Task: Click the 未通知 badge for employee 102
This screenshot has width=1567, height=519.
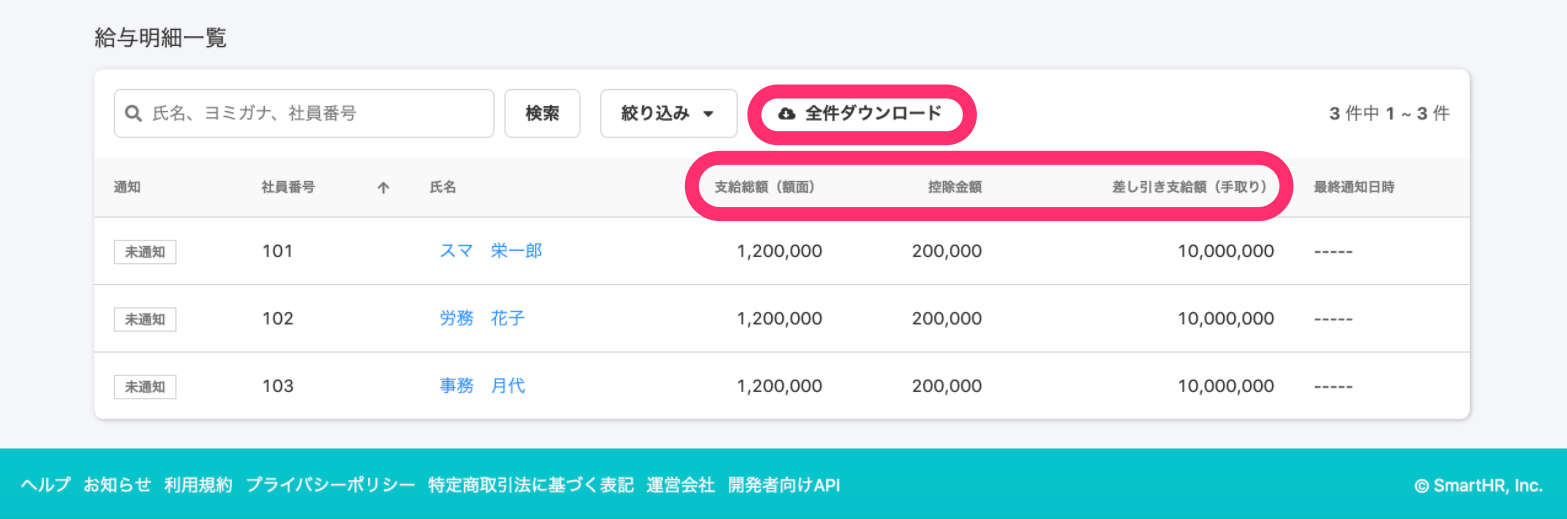Action: [145, 319]
